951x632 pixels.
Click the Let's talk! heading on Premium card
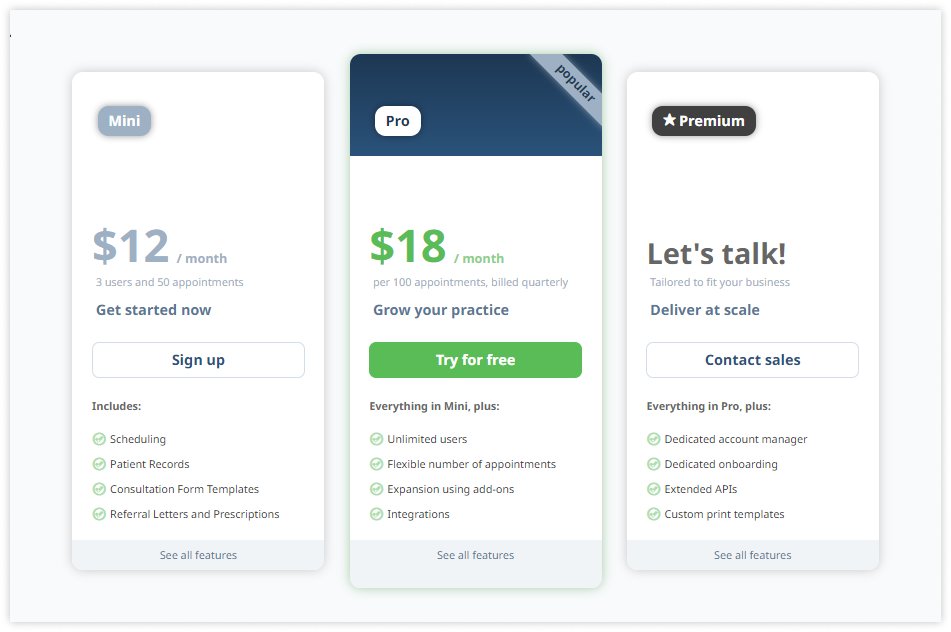716,253
